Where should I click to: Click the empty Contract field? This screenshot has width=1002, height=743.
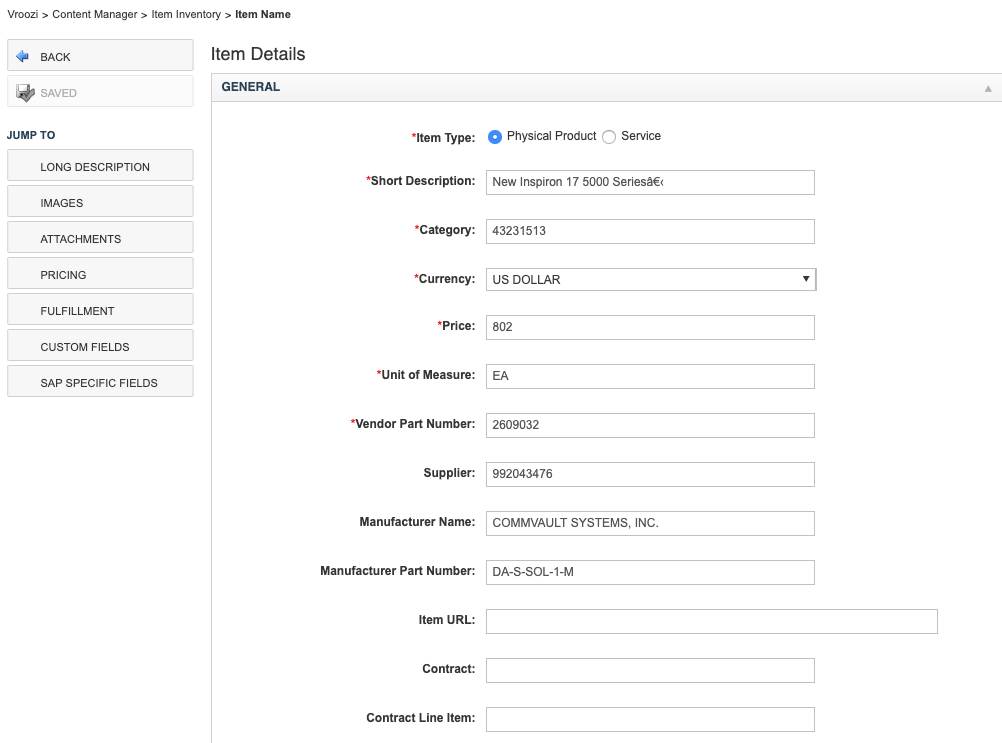click(650, 670)
